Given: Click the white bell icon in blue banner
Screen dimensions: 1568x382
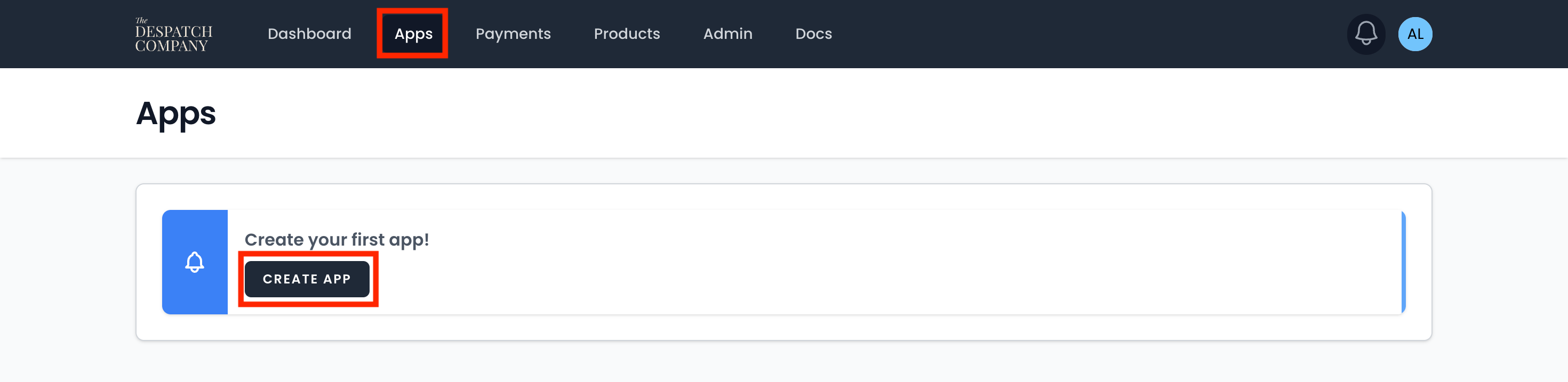Looking at the screenshot, I should (x=195, y=262).
